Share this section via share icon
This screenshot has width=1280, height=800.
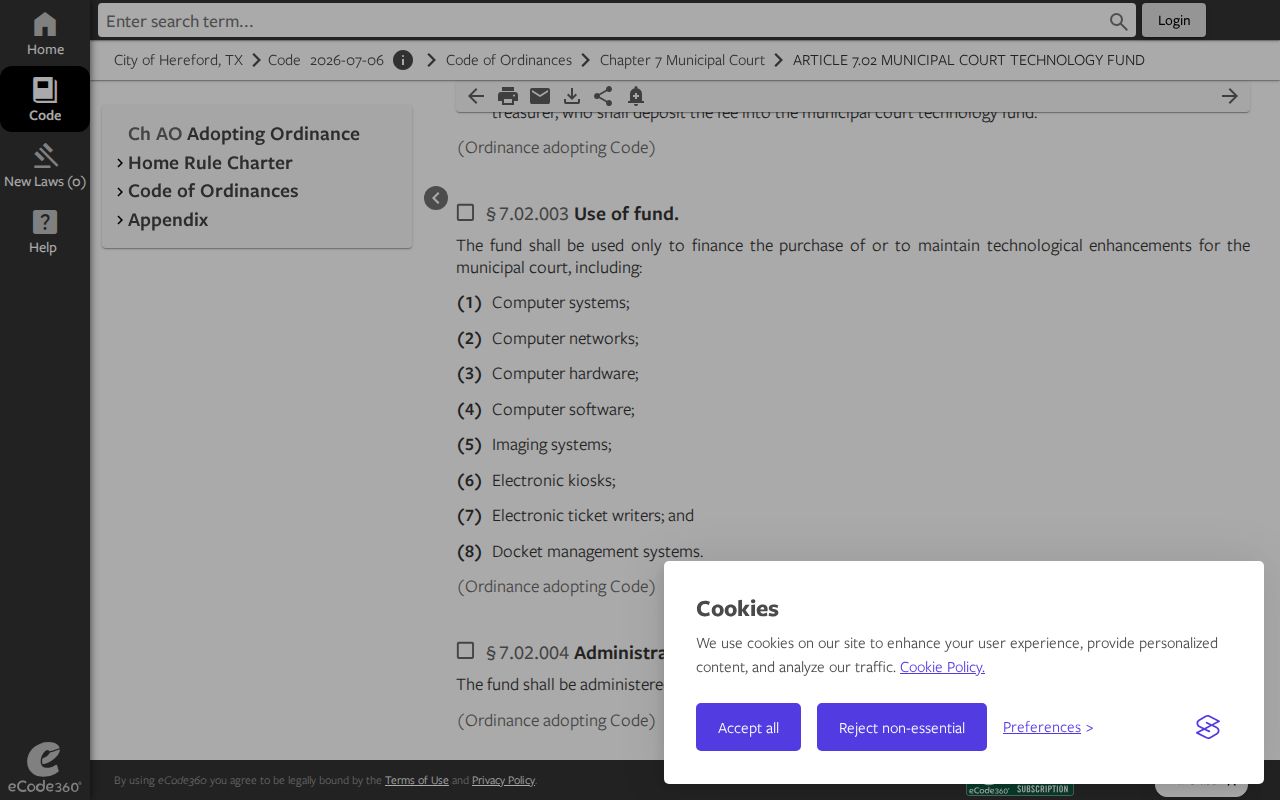[603, 96]
